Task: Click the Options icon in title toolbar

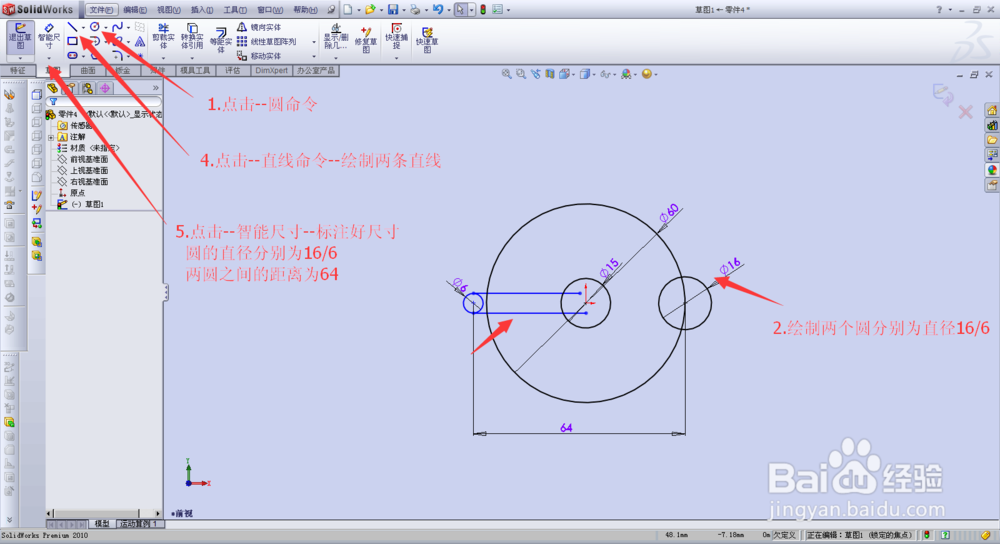Action: pyautogui.click(x=497, y=10)
